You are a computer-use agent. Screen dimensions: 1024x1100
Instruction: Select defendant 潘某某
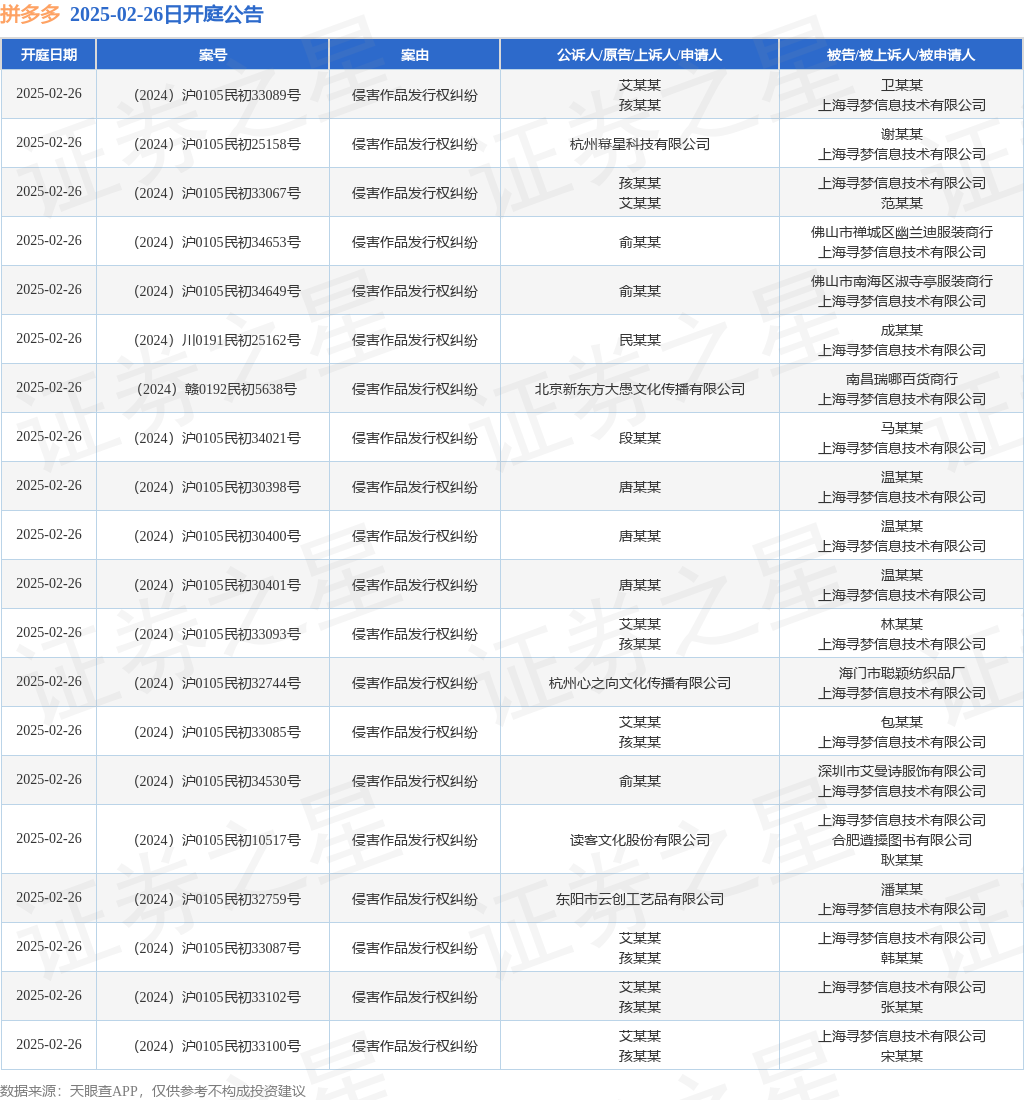pyautogui.click(x=902, y=890)
